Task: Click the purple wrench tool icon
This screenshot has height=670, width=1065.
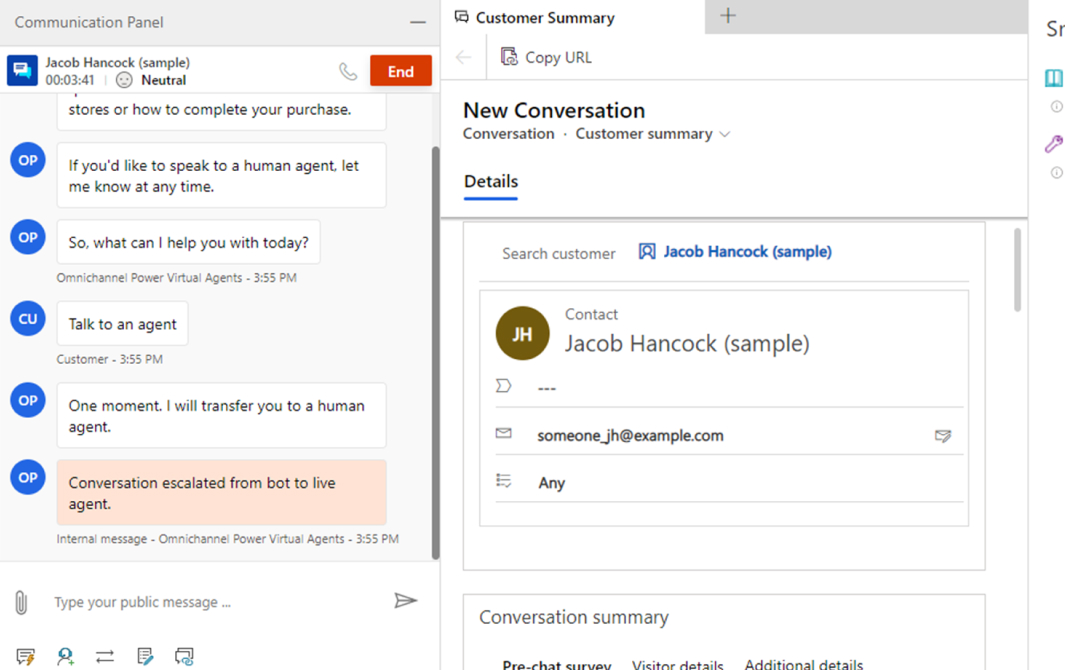Action: [1054, 144]
